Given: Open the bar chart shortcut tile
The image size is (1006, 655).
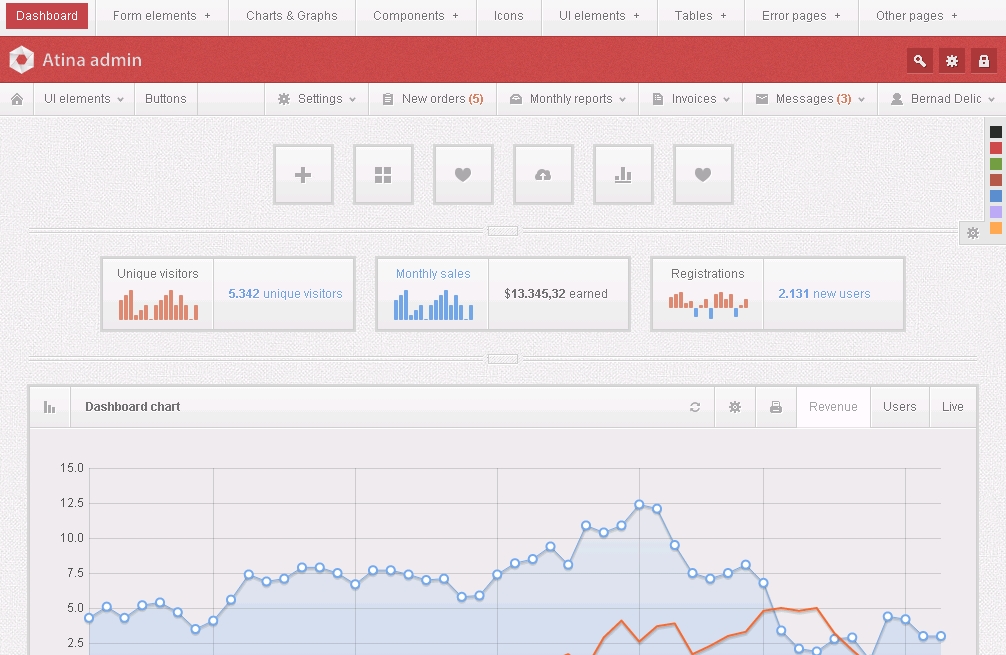Looking at the screenshot, I should [x=623, y=175].
